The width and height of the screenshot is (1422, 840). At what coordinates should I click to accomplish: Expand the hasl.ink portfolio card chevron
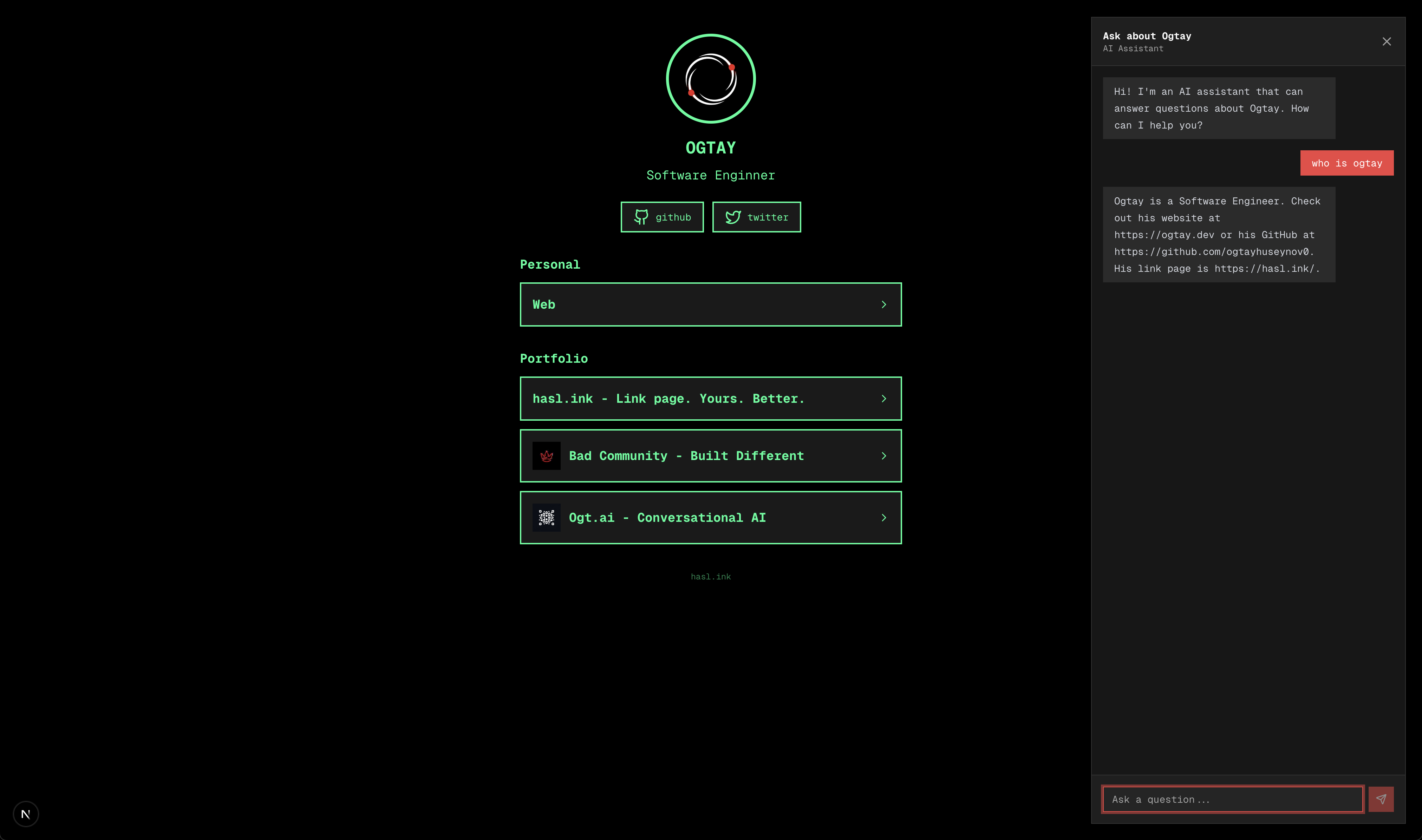883,399
